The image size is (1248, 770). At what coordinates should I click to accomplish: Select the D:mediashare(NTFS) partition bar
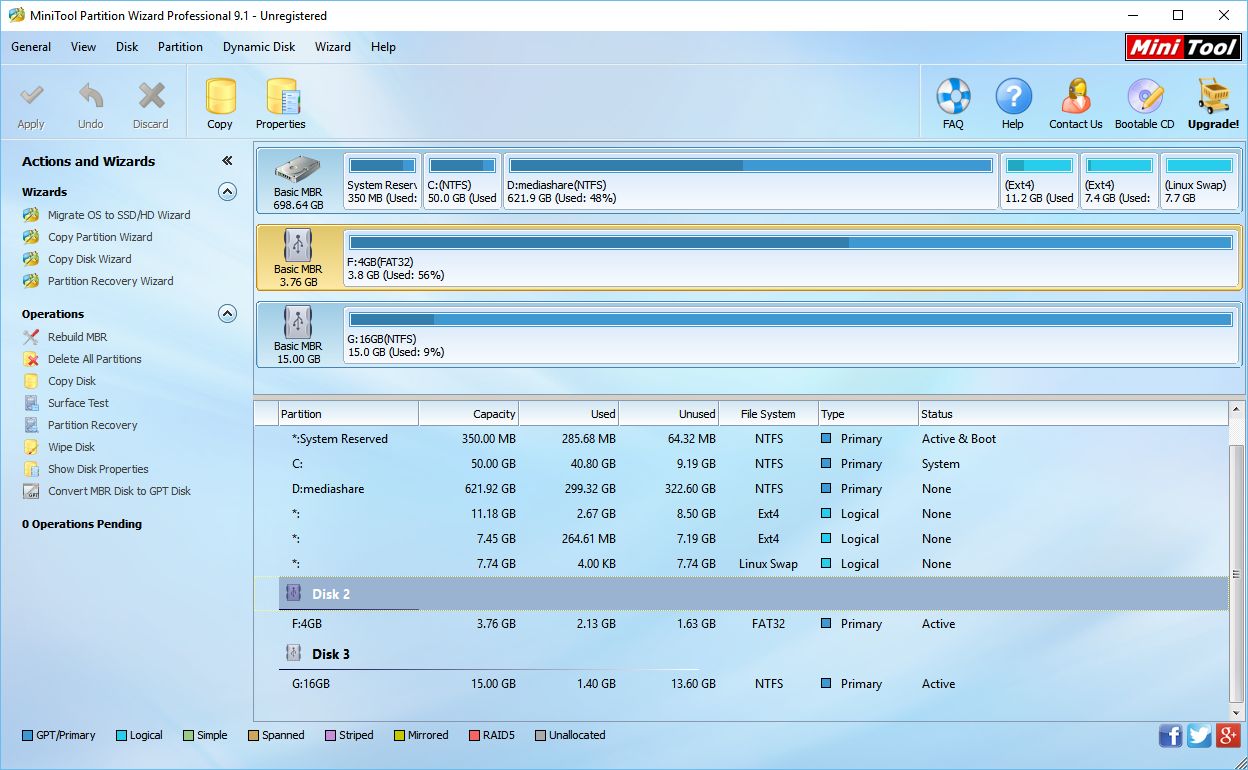[750, 181]
